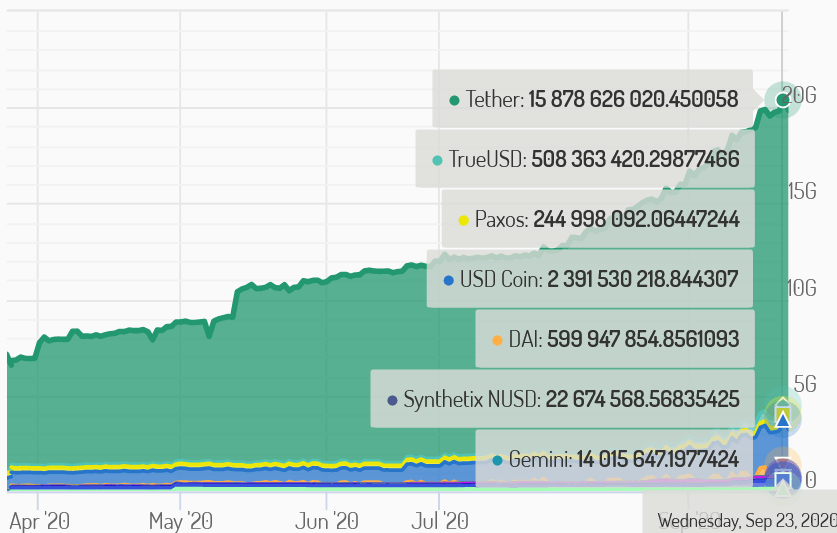Click the blue triangle USD Coin marker
This screenshot has height=533, width=837.
tap(783, 421)
